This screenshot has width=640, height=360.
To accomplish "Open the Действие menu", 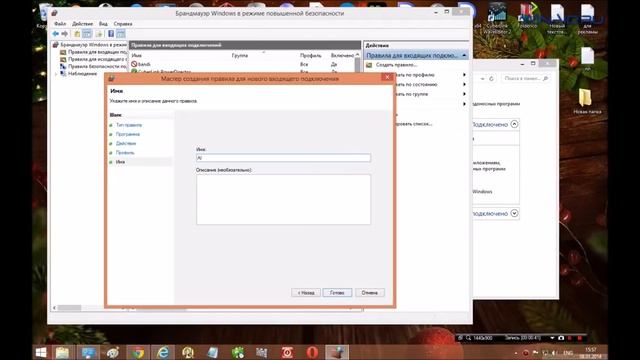I will (82, 24).
